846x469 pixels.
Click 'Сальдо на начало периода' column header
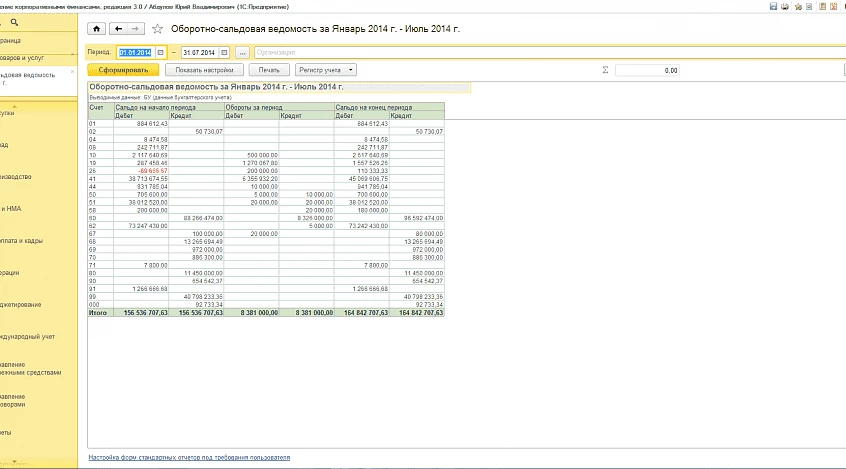tap(155, 107)
